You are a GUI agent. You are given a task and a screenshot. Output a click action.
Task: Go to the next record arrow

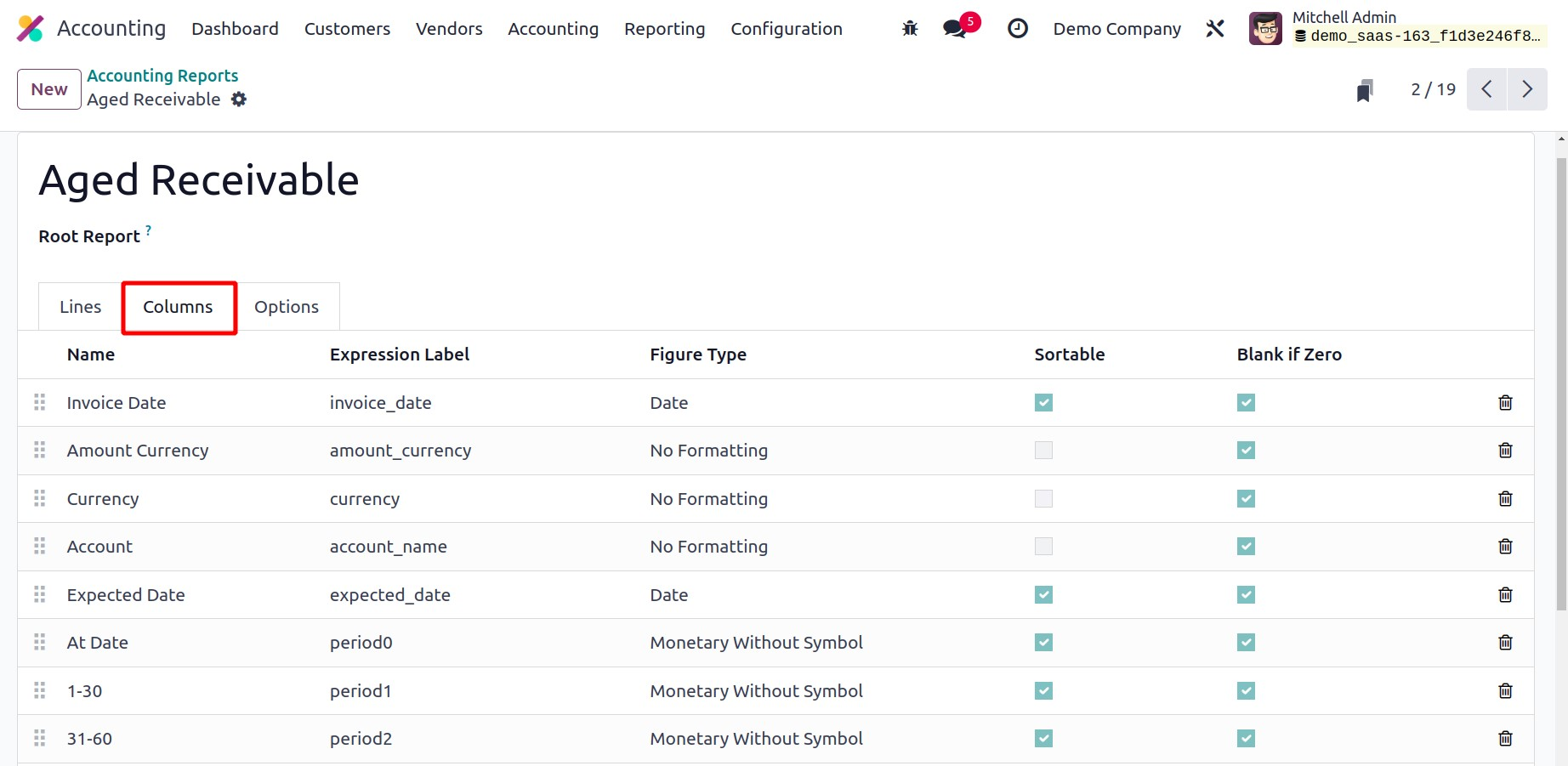[1527, 89]
